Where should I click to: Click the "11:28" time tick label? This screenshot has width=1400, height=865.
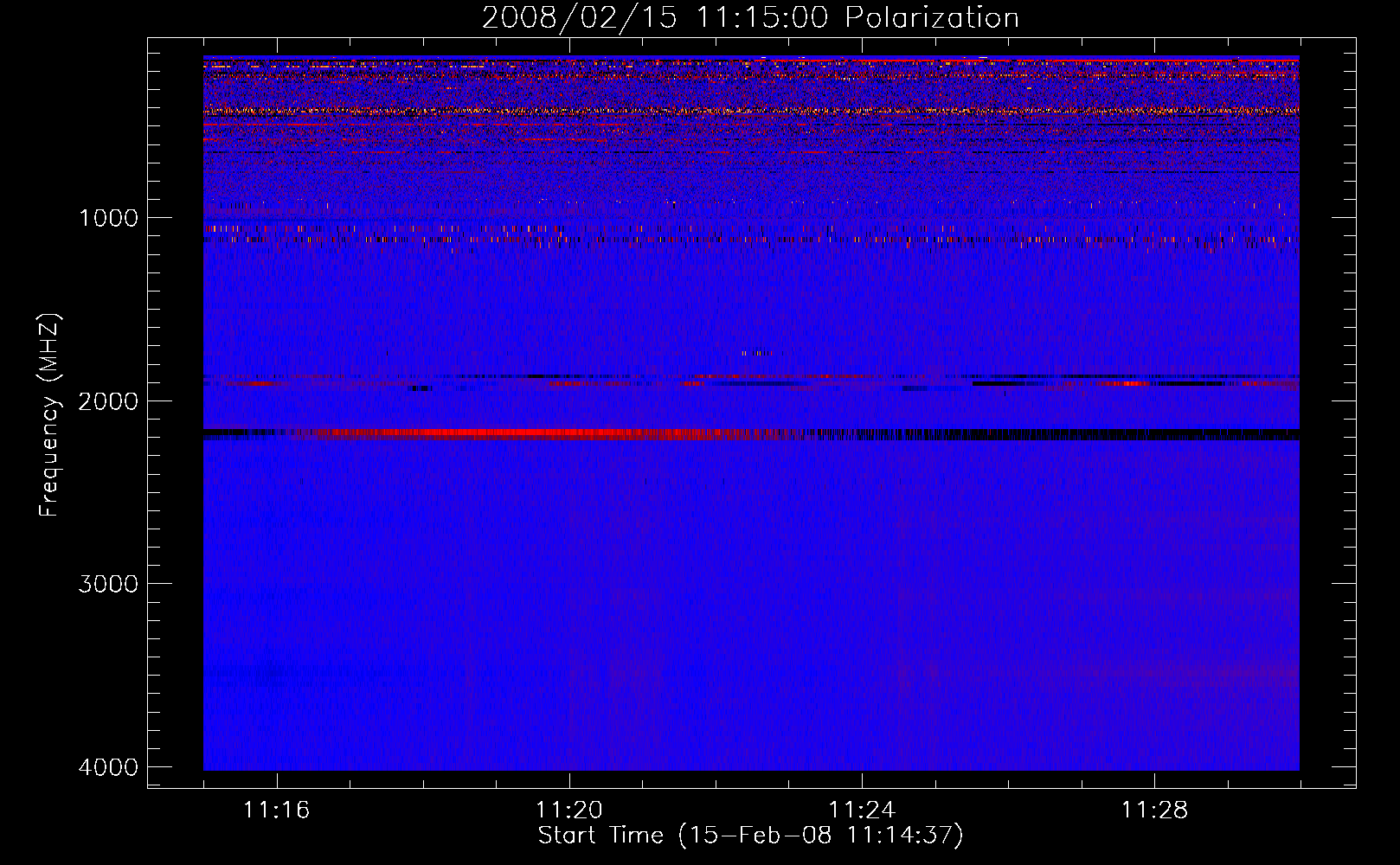1155,810
